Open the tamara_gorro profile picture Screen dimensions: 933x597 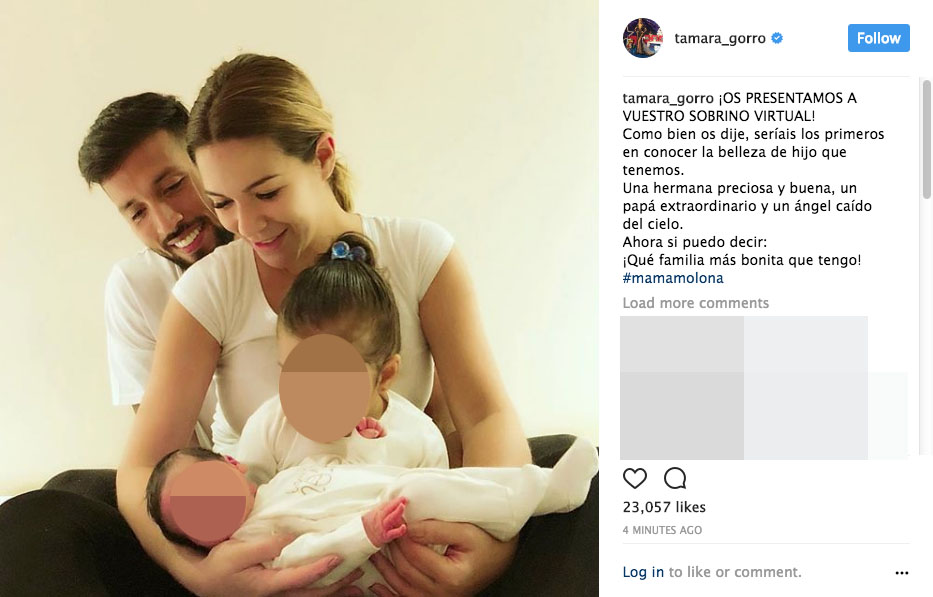click(x=643, y=38)
